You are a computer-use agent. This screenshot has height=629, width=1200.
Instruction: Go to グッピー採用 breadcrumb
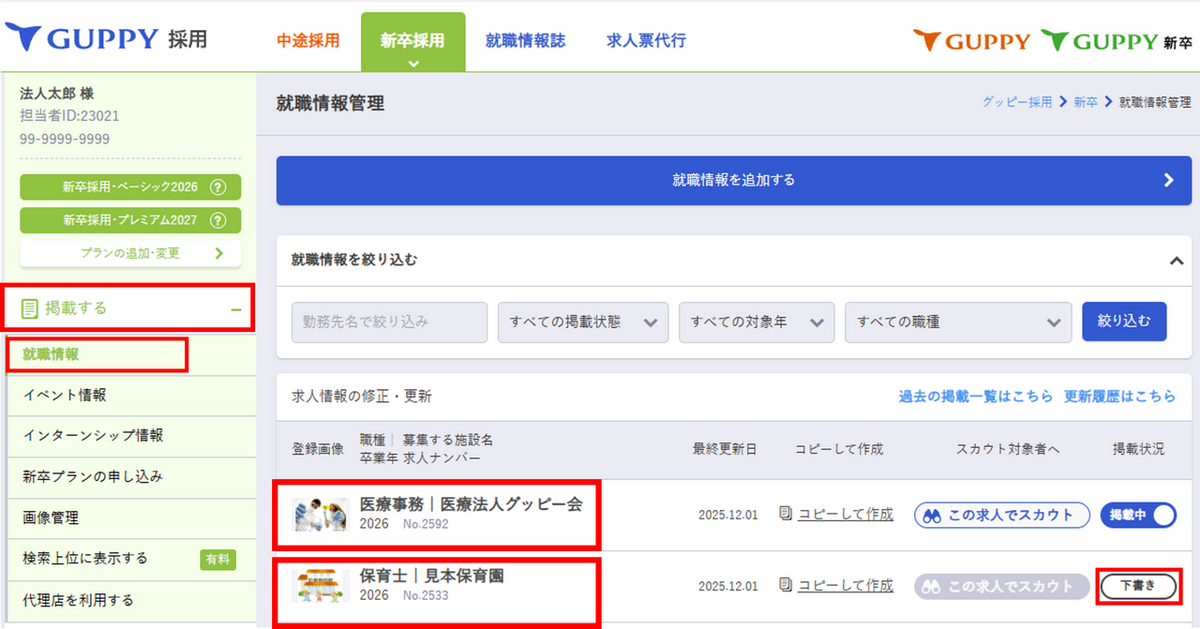(1017, 102)
